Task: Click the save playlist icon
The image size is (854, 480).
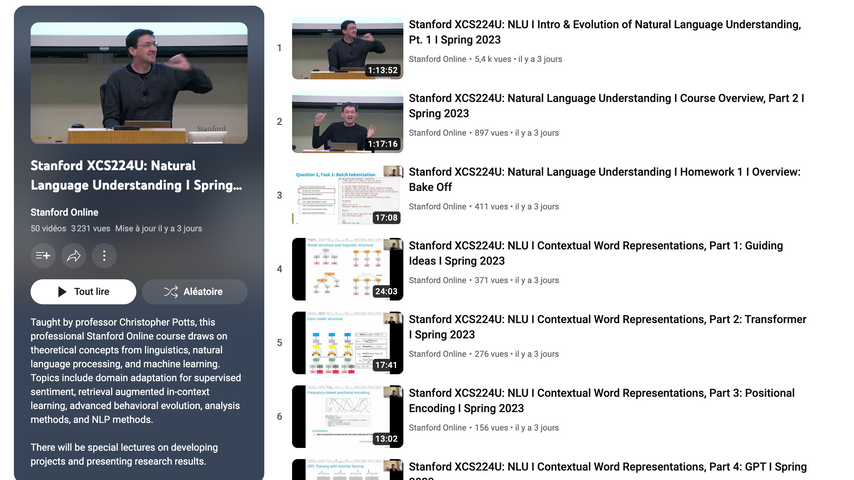Action: tap(43, 256)
